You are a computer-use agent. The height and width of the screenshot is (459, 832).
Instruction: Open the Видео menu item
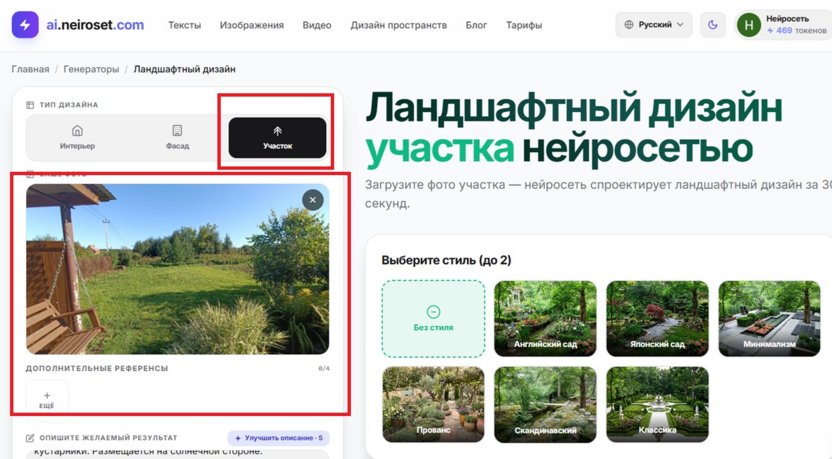coord(317,25)
